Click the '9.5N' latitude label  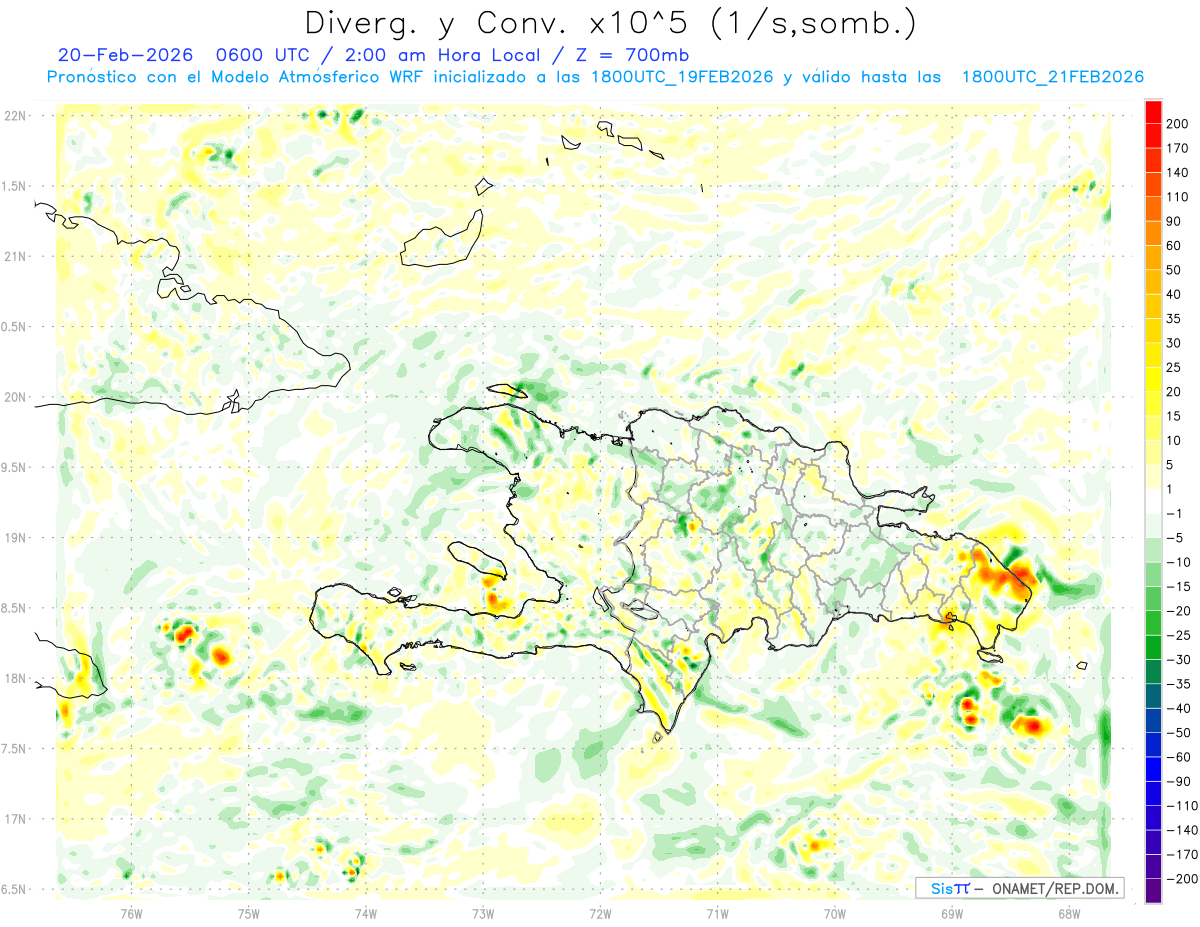tap(15, 468)
